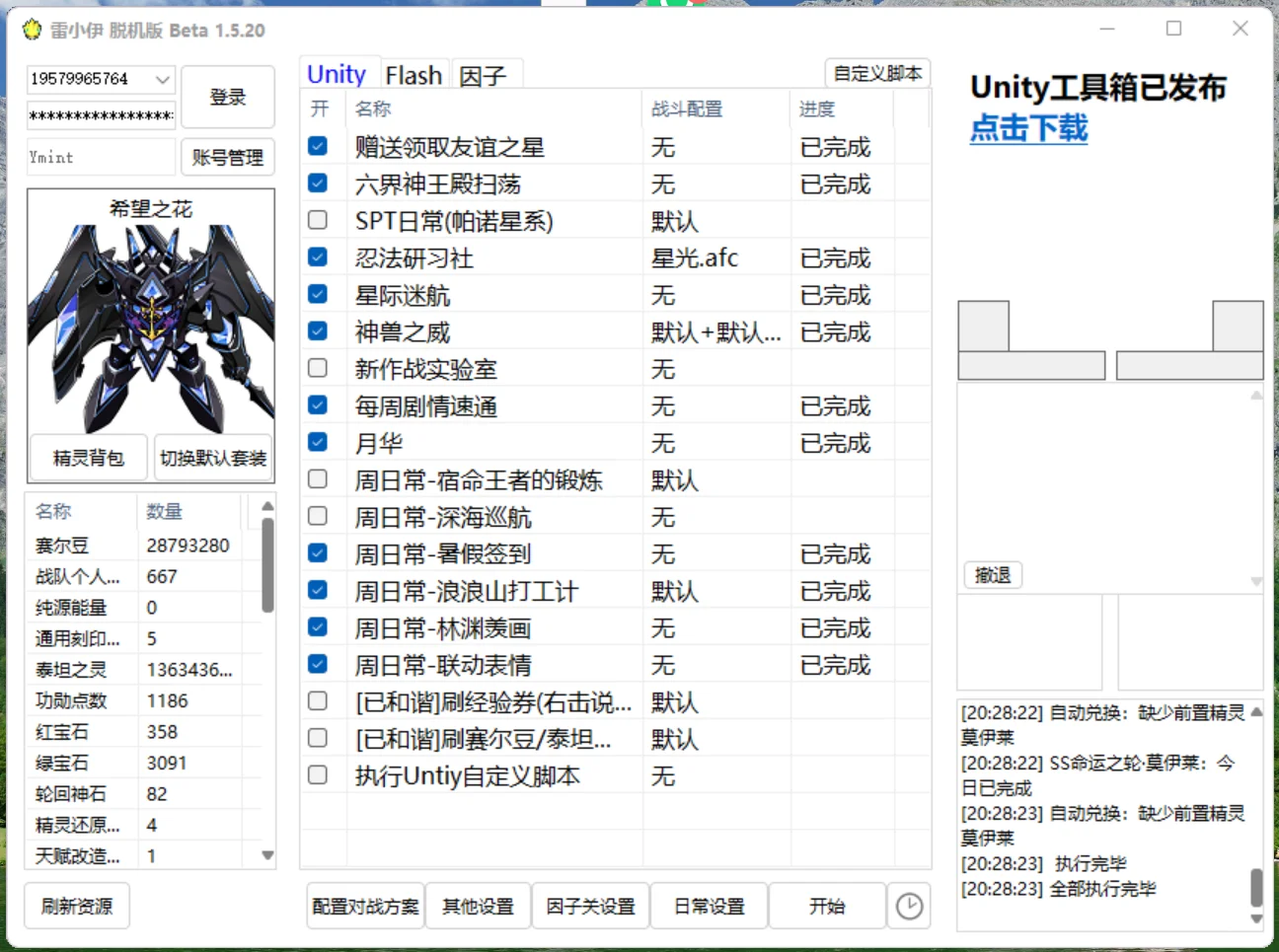This screenshot has height=952, width=1279.
Task: Click the scheduled-start clock icon beside 开始
Action: click(x=910, y=906)
